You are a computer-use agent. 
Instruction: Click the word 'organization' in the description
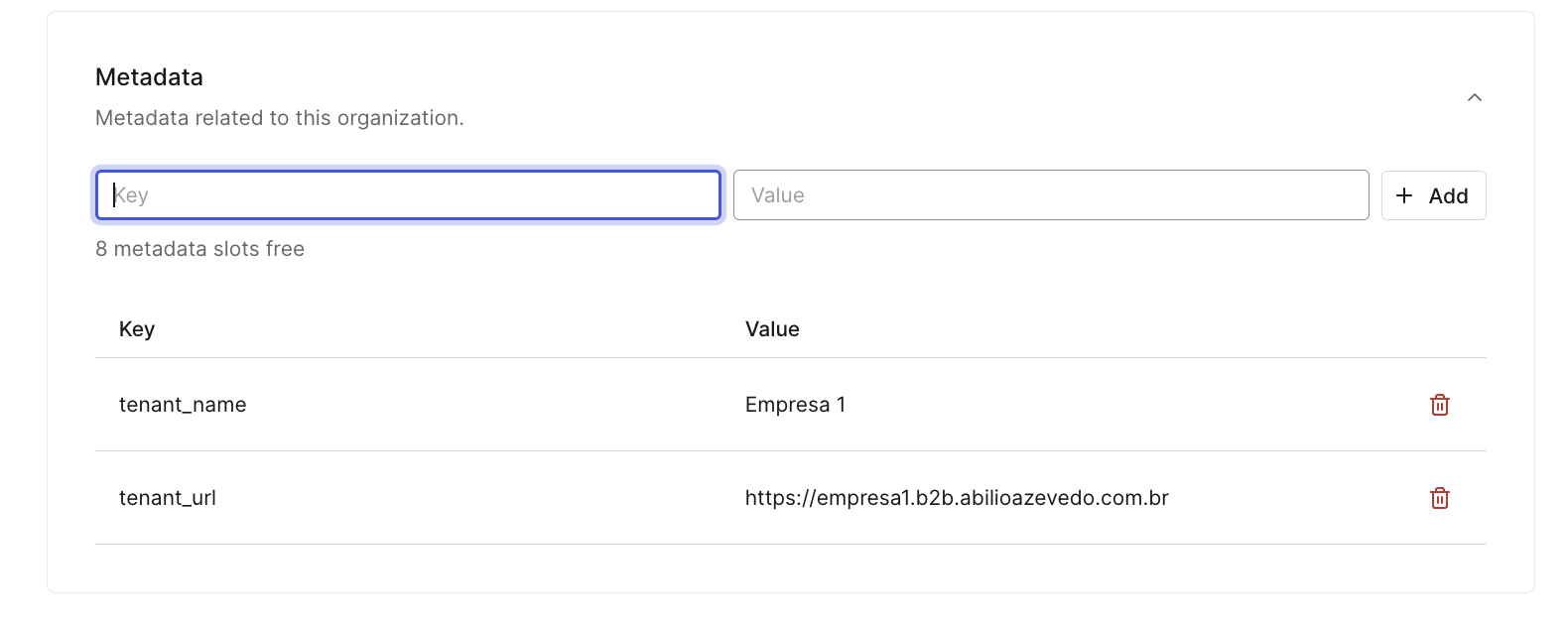[x=400, y=118]
